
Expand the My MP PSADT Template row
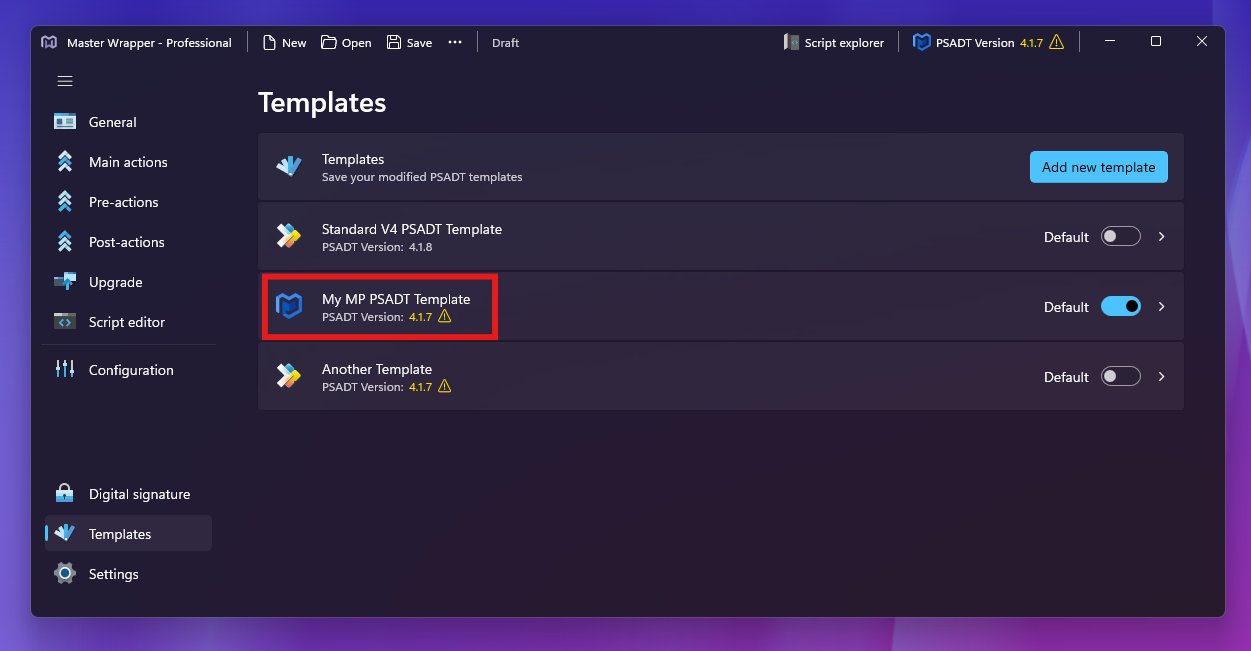pos(1161,306)
